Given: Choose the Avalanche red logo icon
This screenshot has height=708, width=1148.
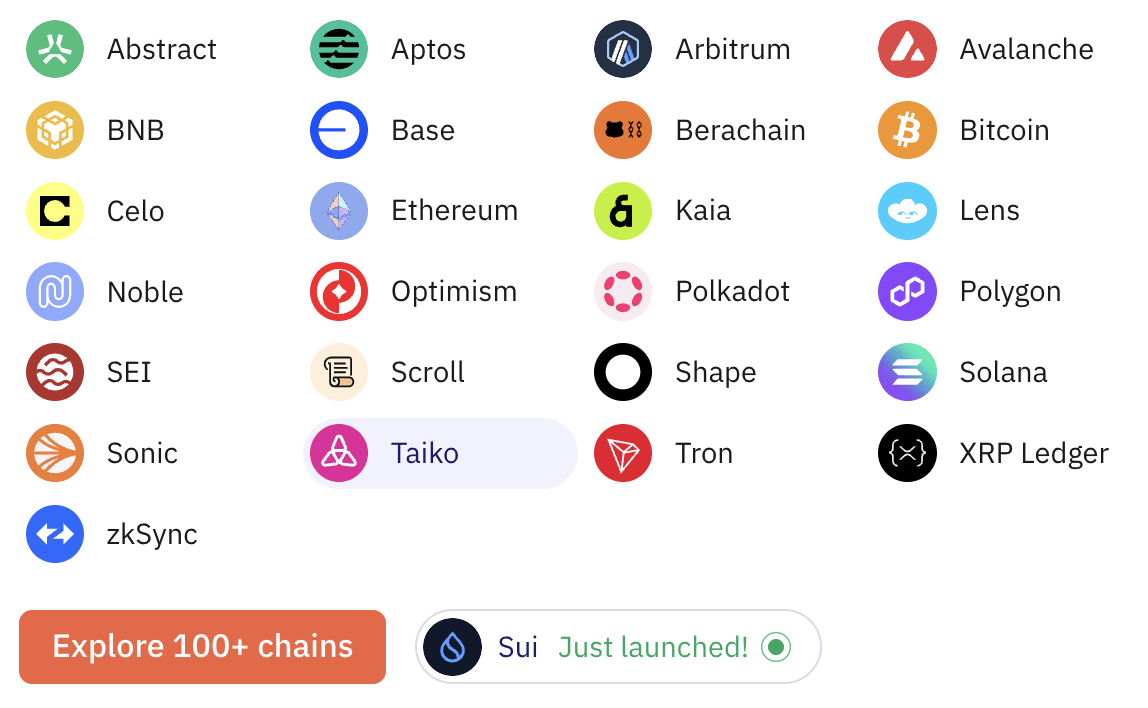Looking at the screenshot, I should point(907,49).
